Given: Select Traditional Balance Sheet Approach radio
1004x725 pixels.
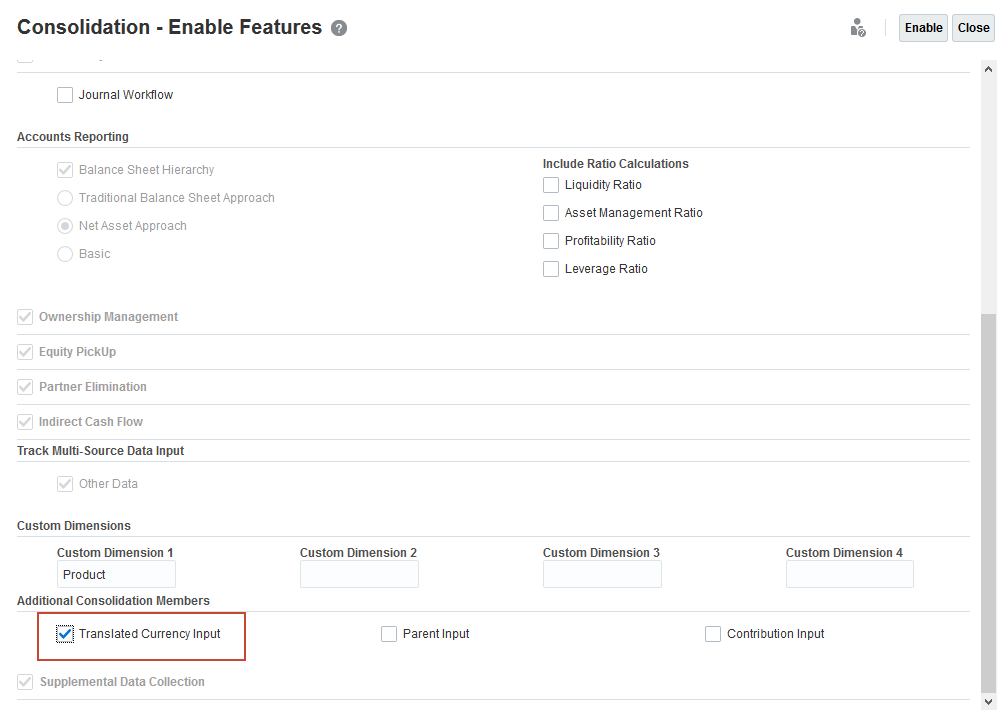Looking at the screenshot, I should click(x=65, y=198).
